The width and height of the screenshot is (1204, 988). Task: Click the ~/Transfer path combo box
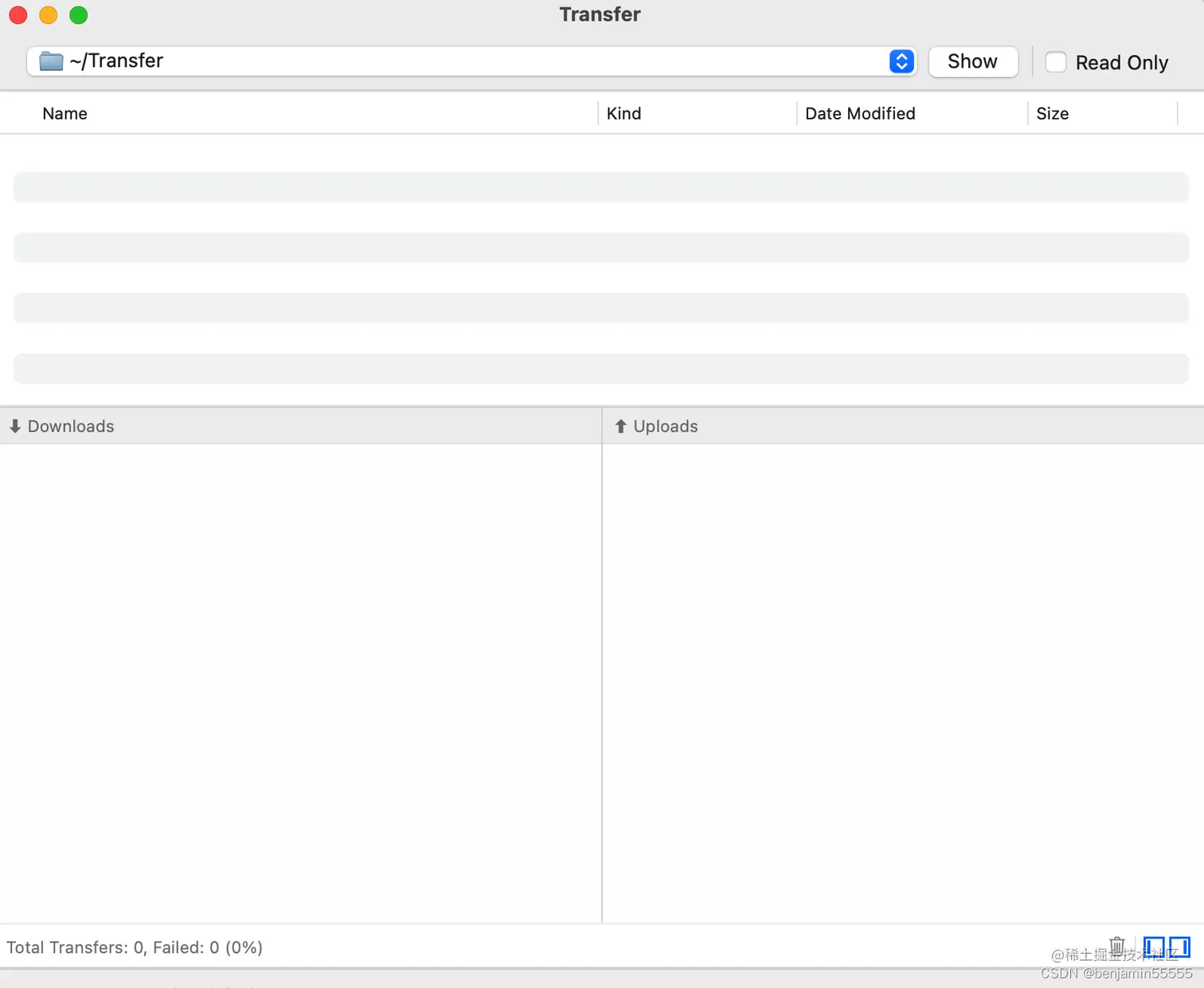(471, 61)
